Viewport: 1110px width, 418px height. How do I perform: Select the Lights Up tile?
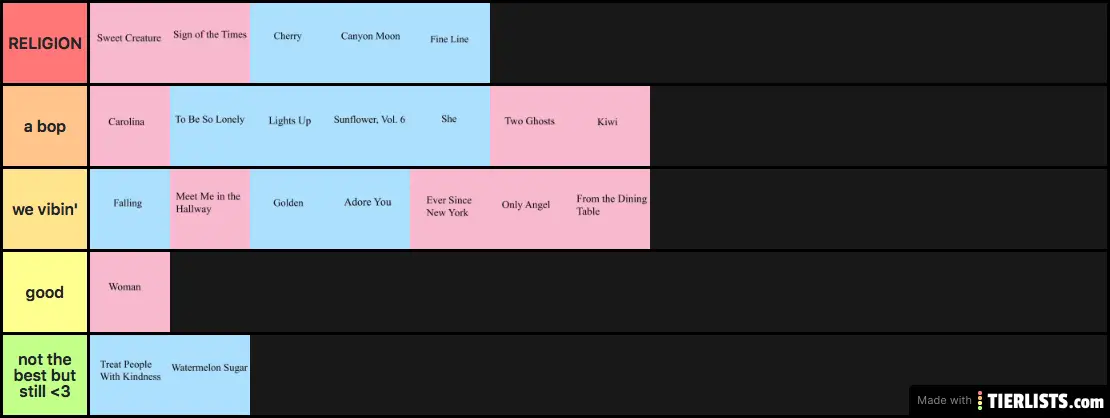(x=289, y=125)
